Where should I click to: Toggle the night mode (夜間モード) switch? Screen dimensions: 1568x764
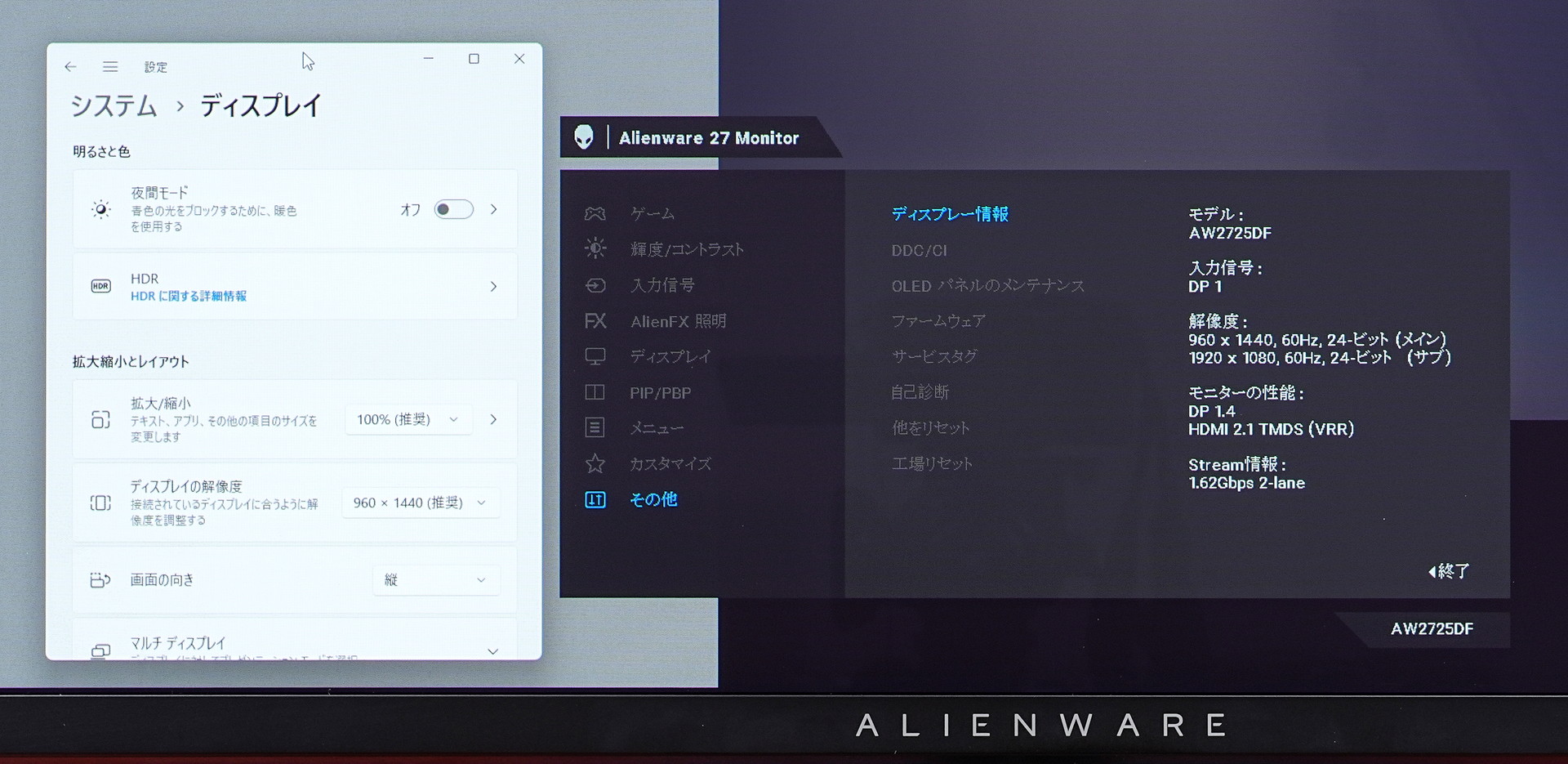click(x=453, y=209)
